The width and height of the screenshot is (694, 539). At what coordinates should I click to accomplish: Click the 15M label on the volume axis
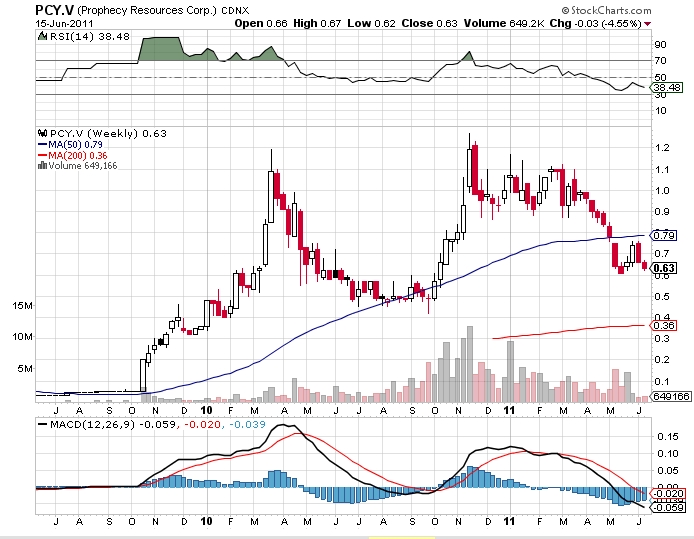(22, 305)
